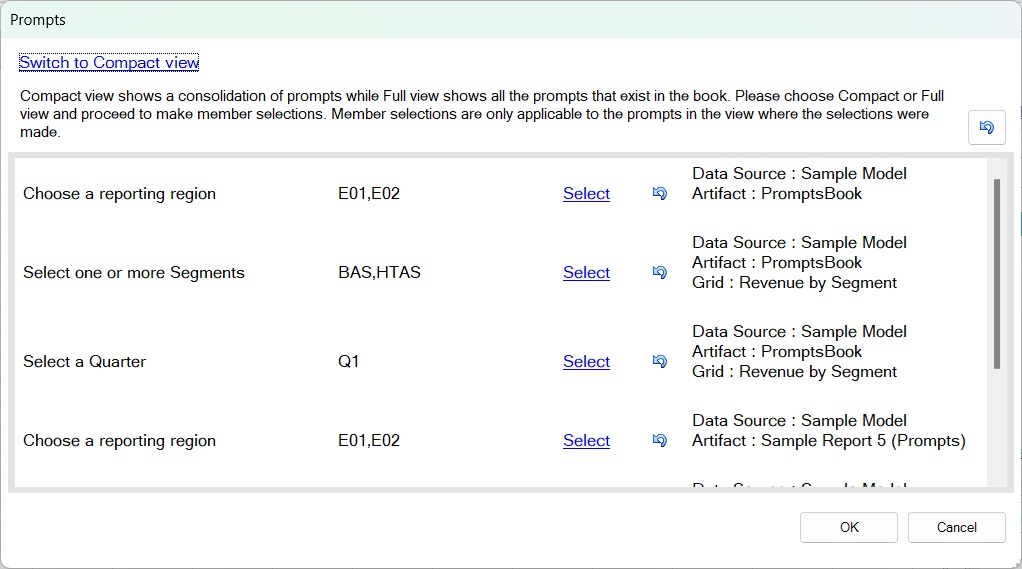Screen dimensions: 1022x569
Task: Cancel the Prompts dialog
Action: point(956,527)
